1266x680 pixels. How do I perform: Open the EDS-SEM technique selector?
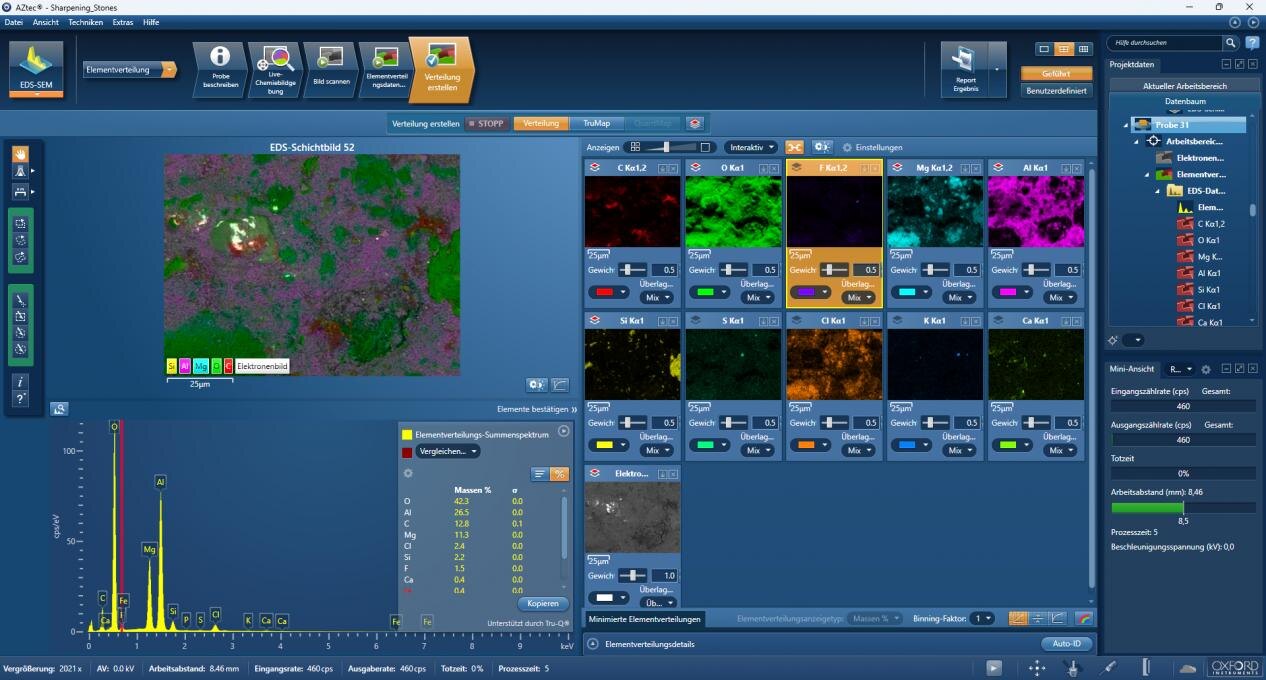coord(36,68)
